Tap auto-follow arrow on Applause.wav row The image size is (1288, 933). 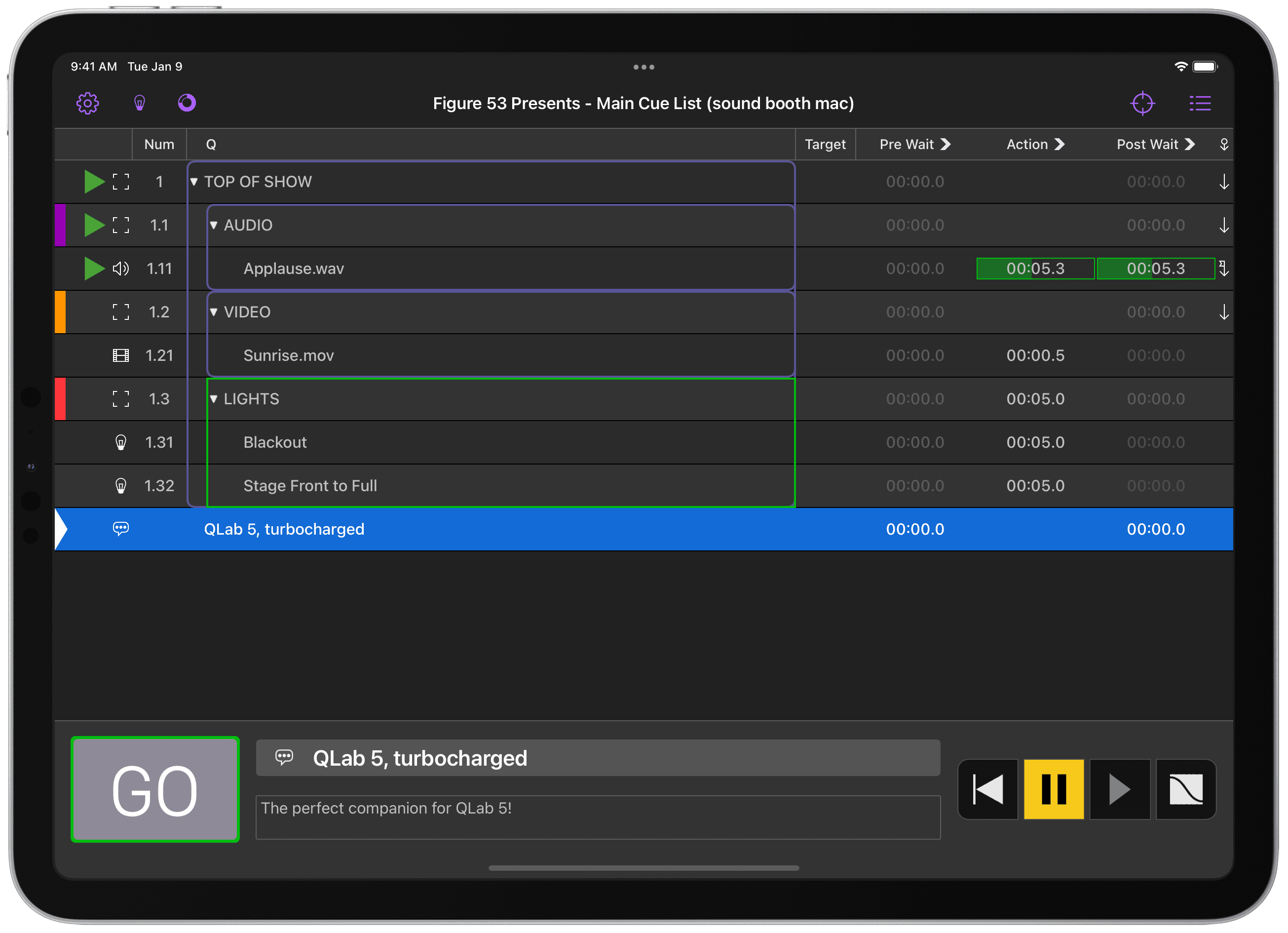(x=1224, y=269)
